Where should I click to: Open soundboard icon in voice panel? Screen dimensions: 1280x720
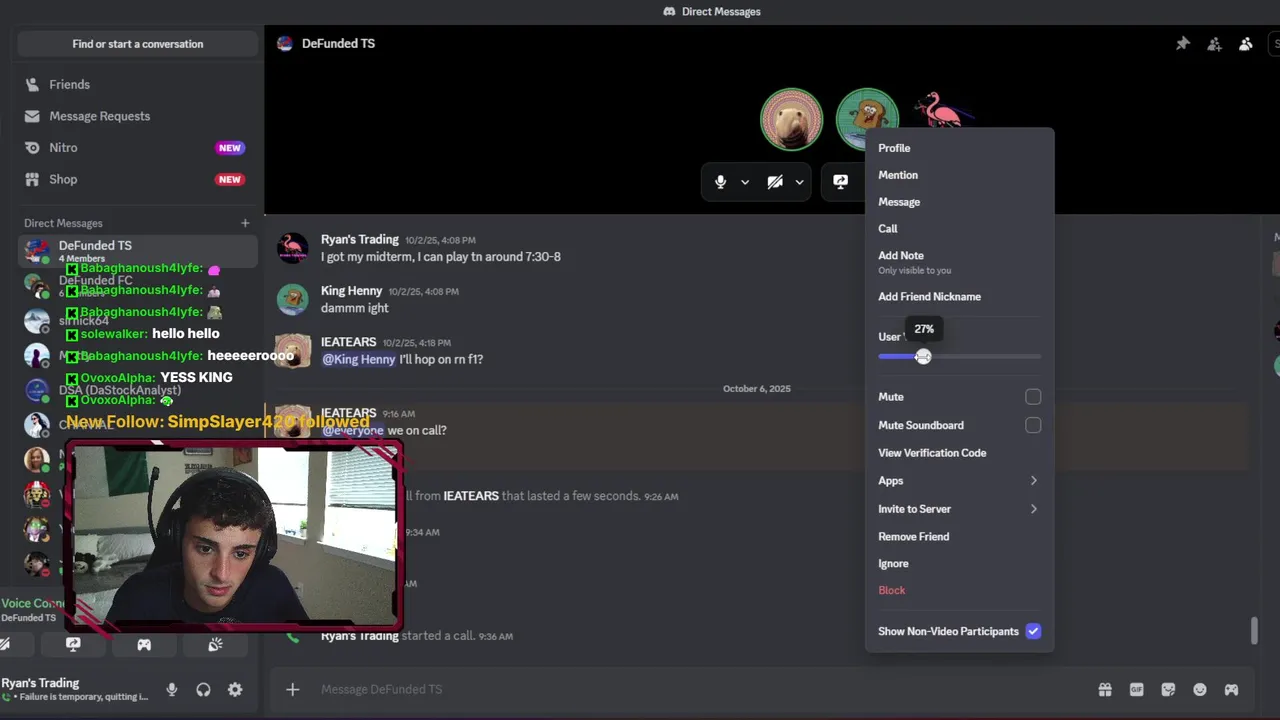(215, 645)
